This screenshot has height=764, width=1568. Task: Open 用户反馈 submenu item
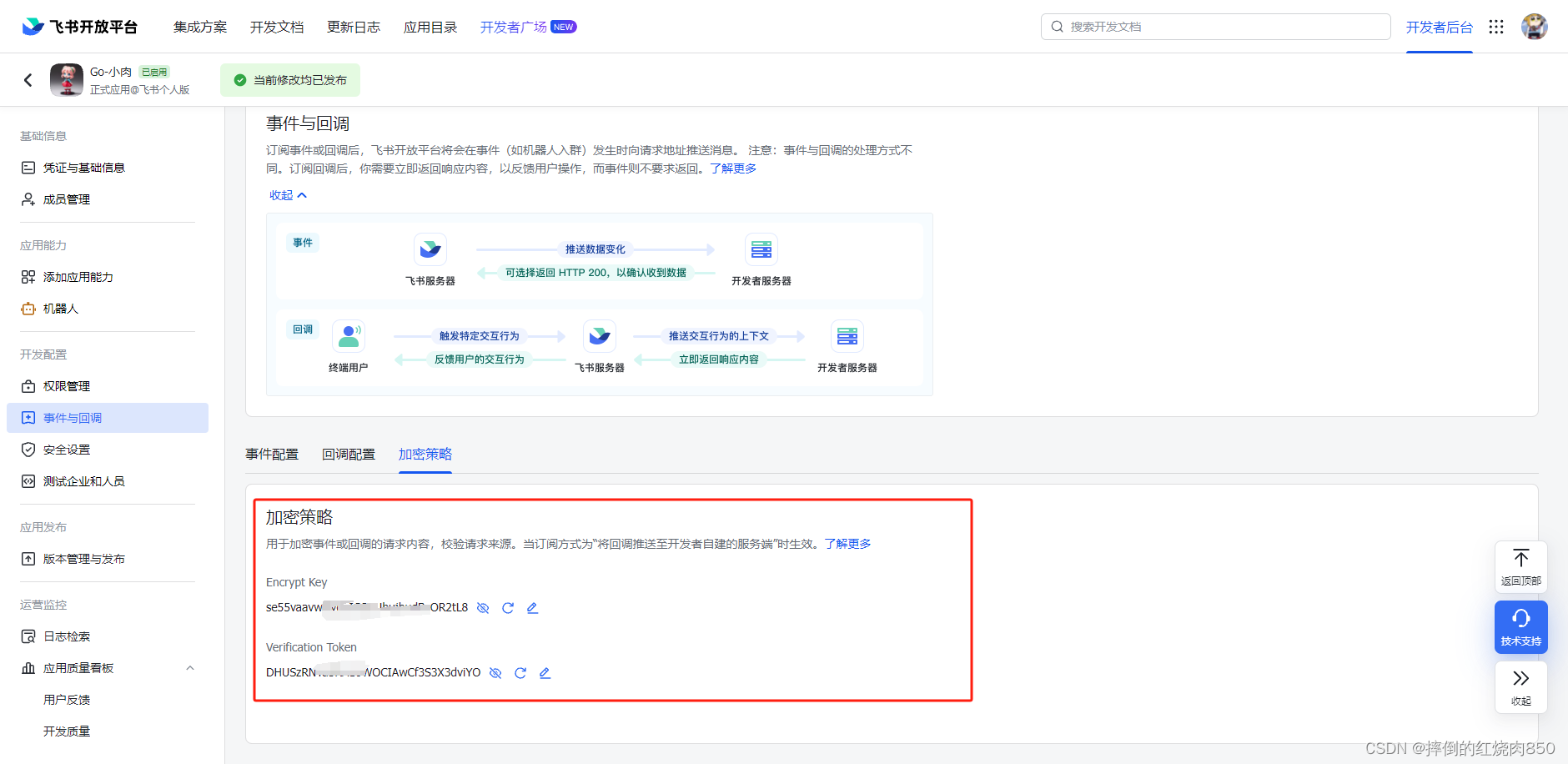click(67, 700)
